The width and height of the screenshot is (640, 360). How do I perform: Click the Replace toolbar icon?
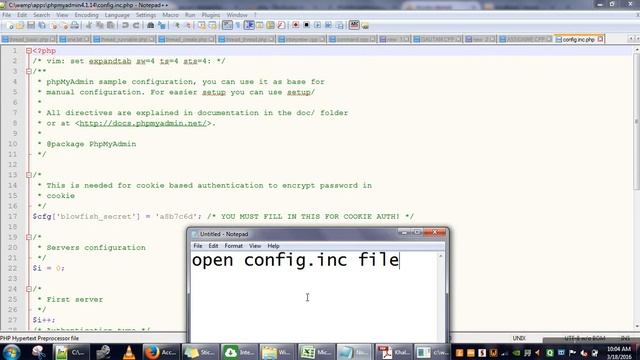(162, 25)
